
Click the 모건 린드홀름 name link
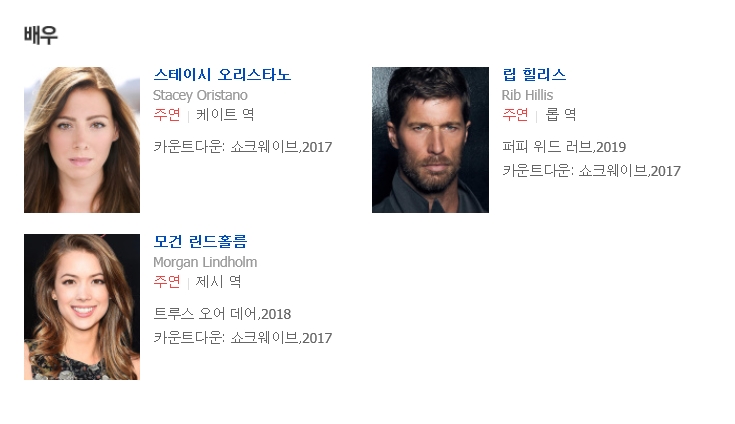[x=200, y=242]
